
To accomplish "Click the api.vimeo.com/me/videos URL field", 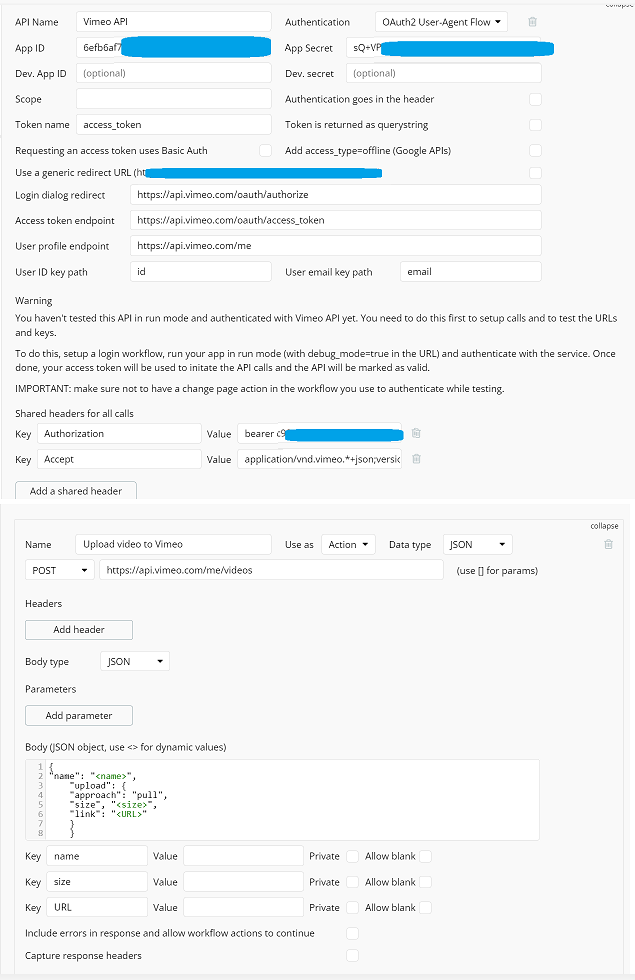I will click(x=271, y=570).
